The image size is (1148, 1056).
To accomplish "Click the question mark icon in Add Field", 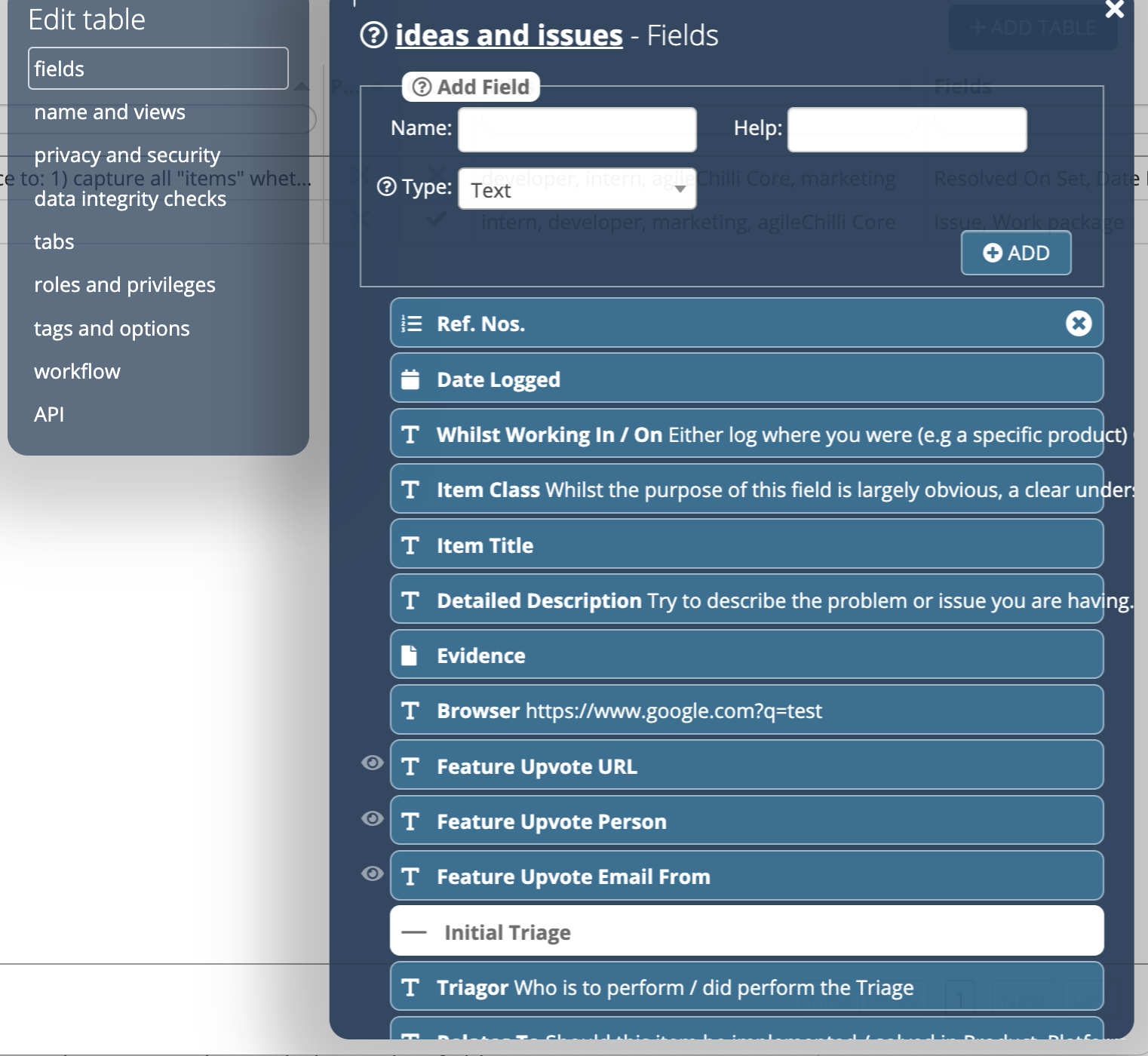I will (x=422, y=87).
